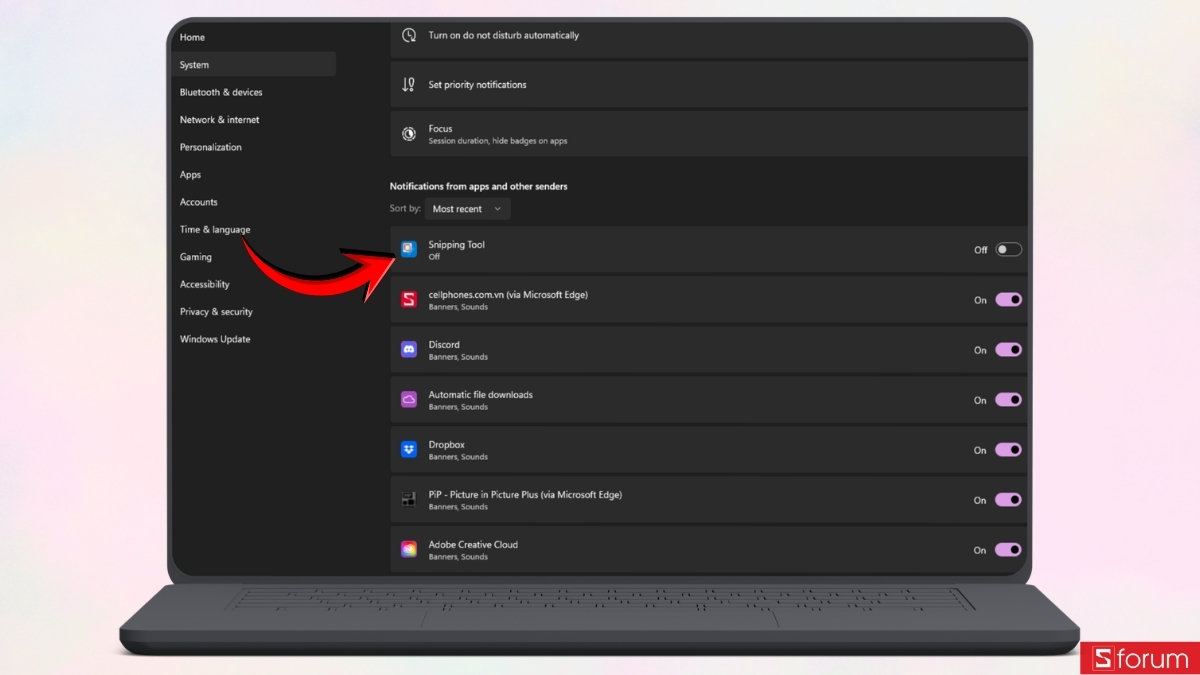Click the priority notifications sort icon

click(408, 85)
